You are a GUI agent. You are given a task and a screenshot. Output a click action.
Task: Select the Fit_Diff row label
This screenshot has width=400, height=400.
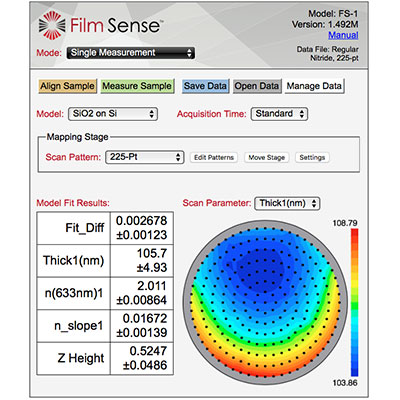click(x=84, y=228)
